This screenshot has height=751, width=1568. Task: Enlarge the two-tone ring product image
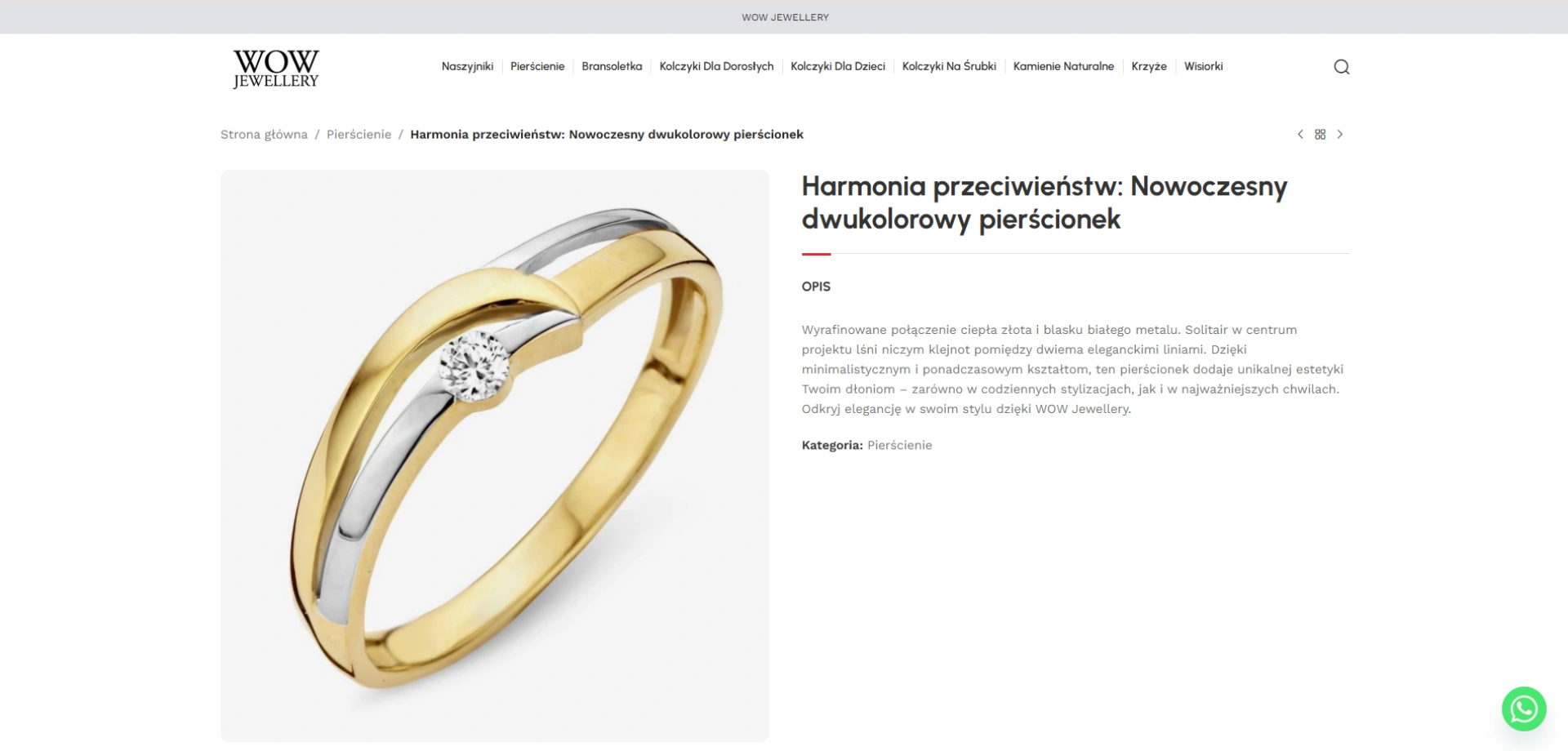coord(495,455)
